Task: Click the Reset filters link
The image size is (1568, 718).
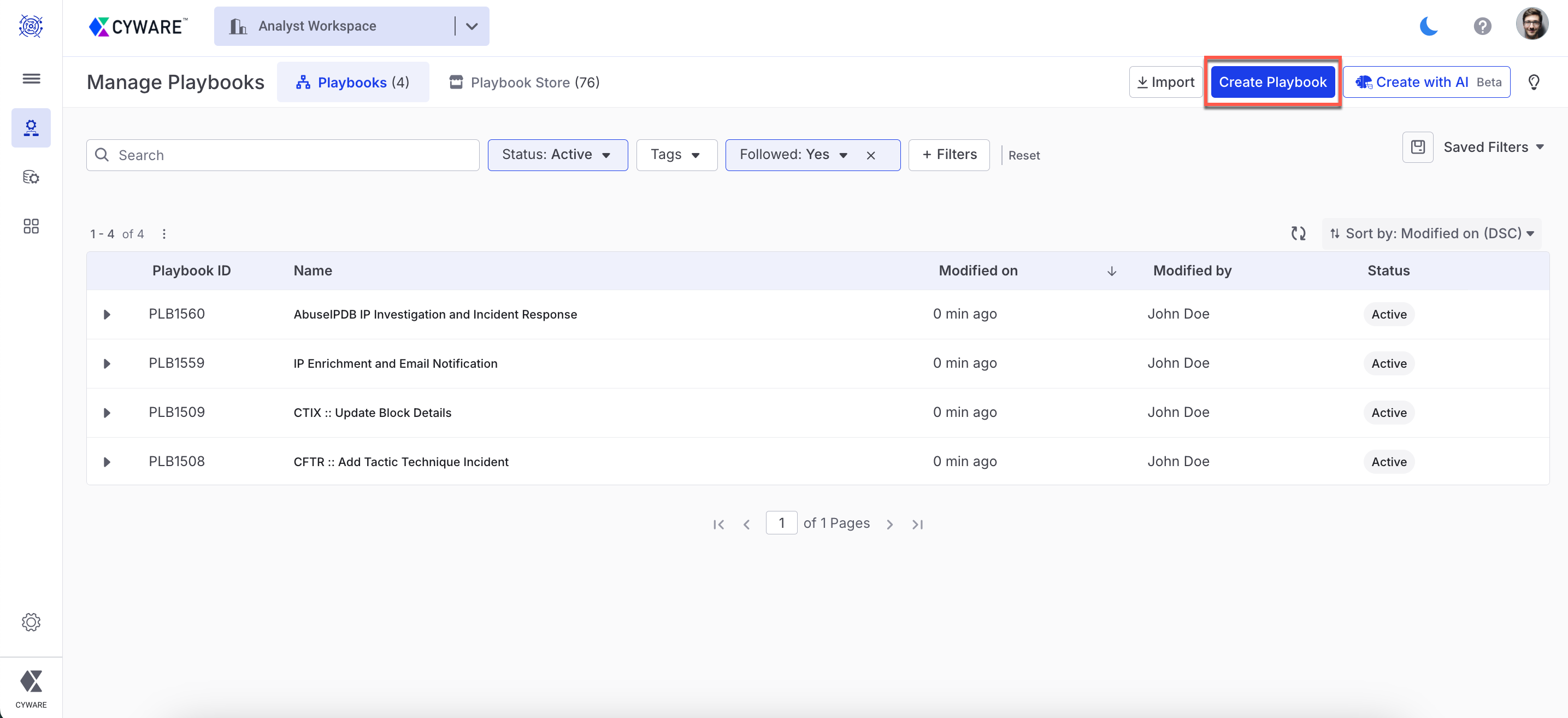Action: [x=1024, y=155]
